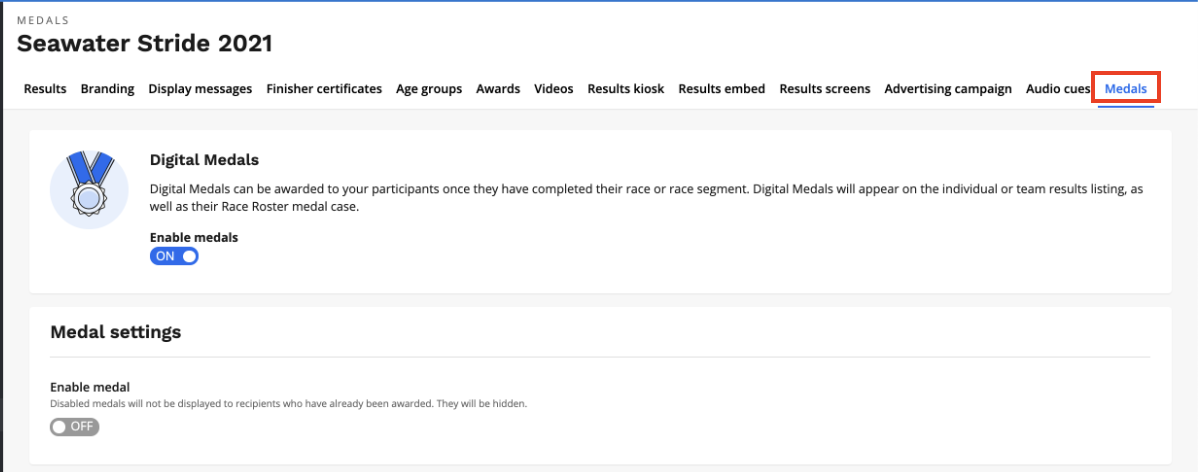Go to the Display messages tab
Screen dimensions: 1202x472
pyautogui.click(x=200, y=89)
